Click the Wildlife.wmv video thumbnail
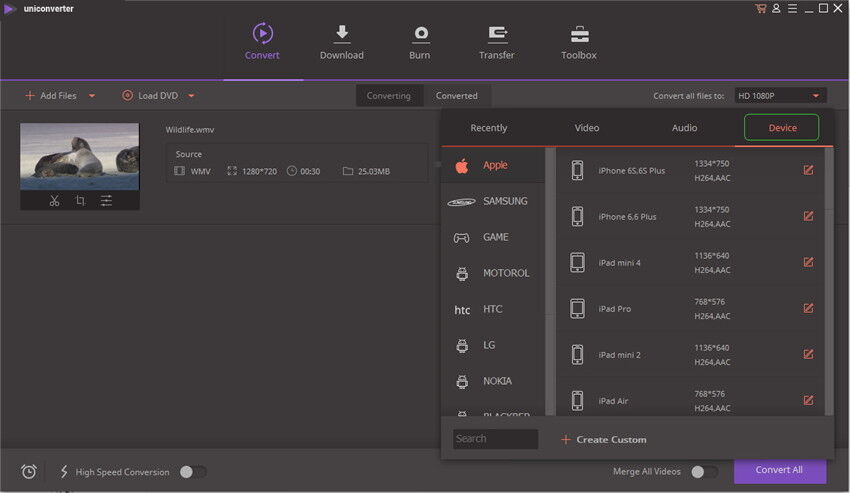 click(x=80, y=156)
